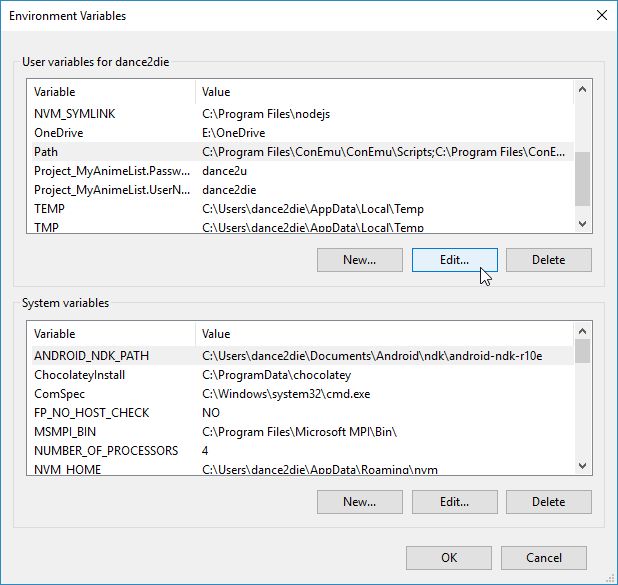Create a new user variable
Image resolution: width=618 pixels, height=585 pixels.
point(359,260)
